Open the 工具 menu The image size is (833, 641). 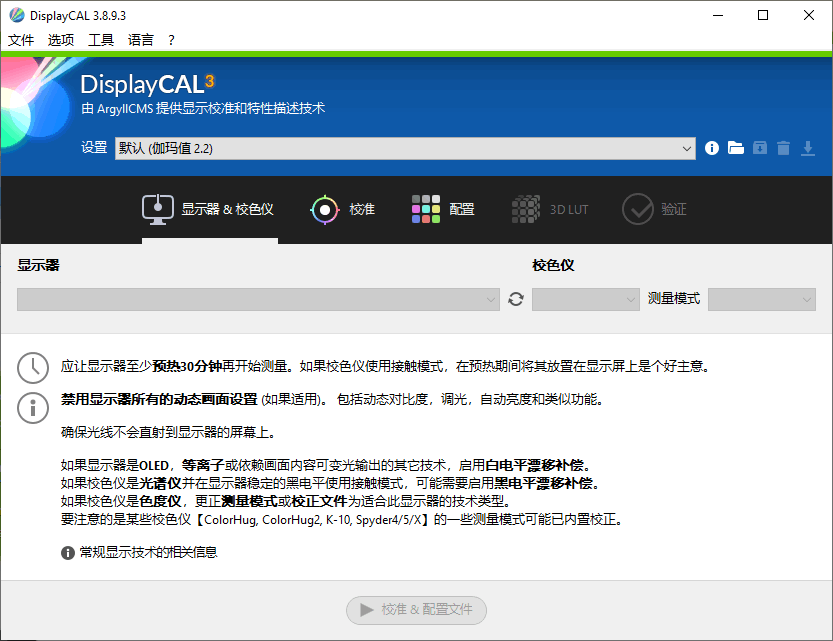(x=101, y=40)
